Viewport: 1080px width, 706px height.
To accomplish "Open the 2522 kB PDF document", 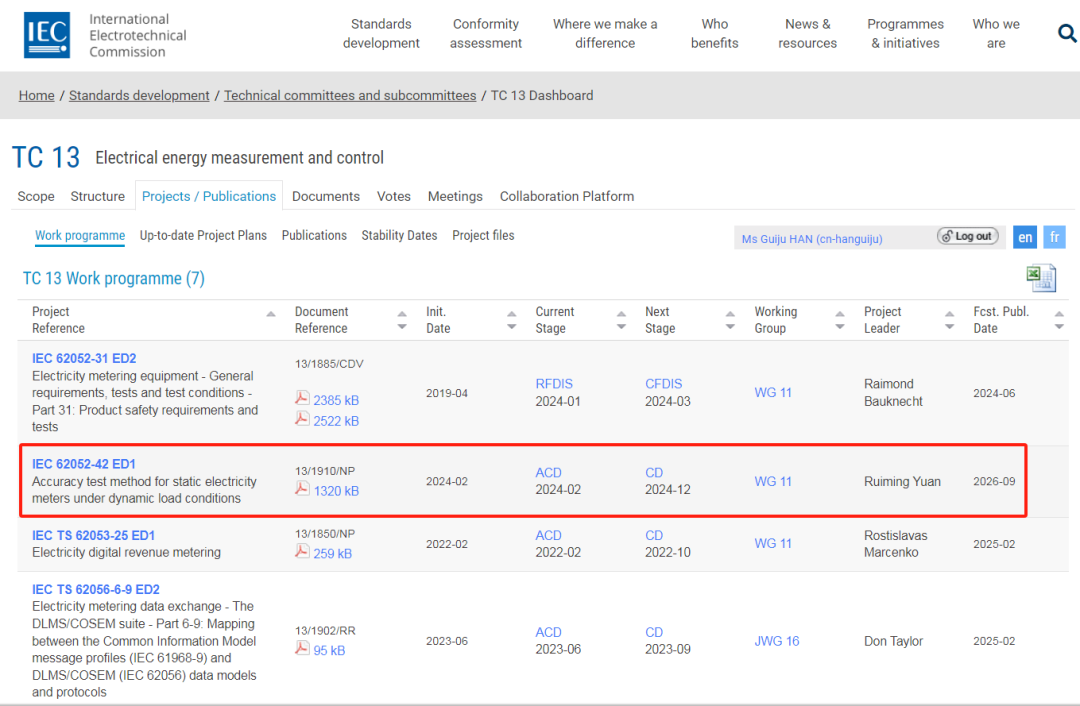I will [335, 421].
